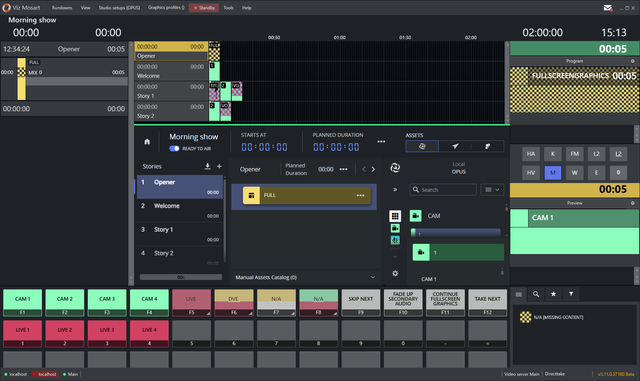Click the home icon beside Morning show
This screenshot has height=381, width=640.
147,142
